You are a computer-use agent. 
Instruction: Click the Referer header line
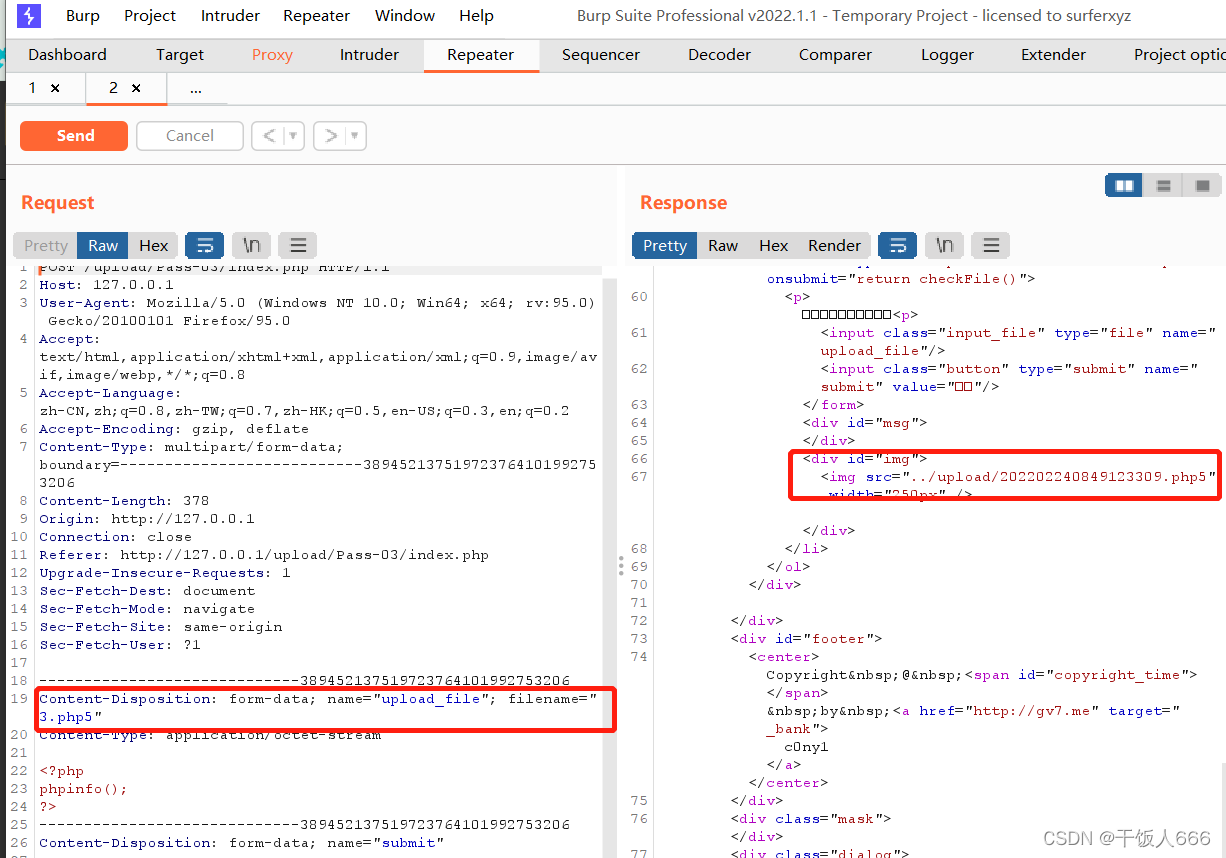tap(264, 555)
